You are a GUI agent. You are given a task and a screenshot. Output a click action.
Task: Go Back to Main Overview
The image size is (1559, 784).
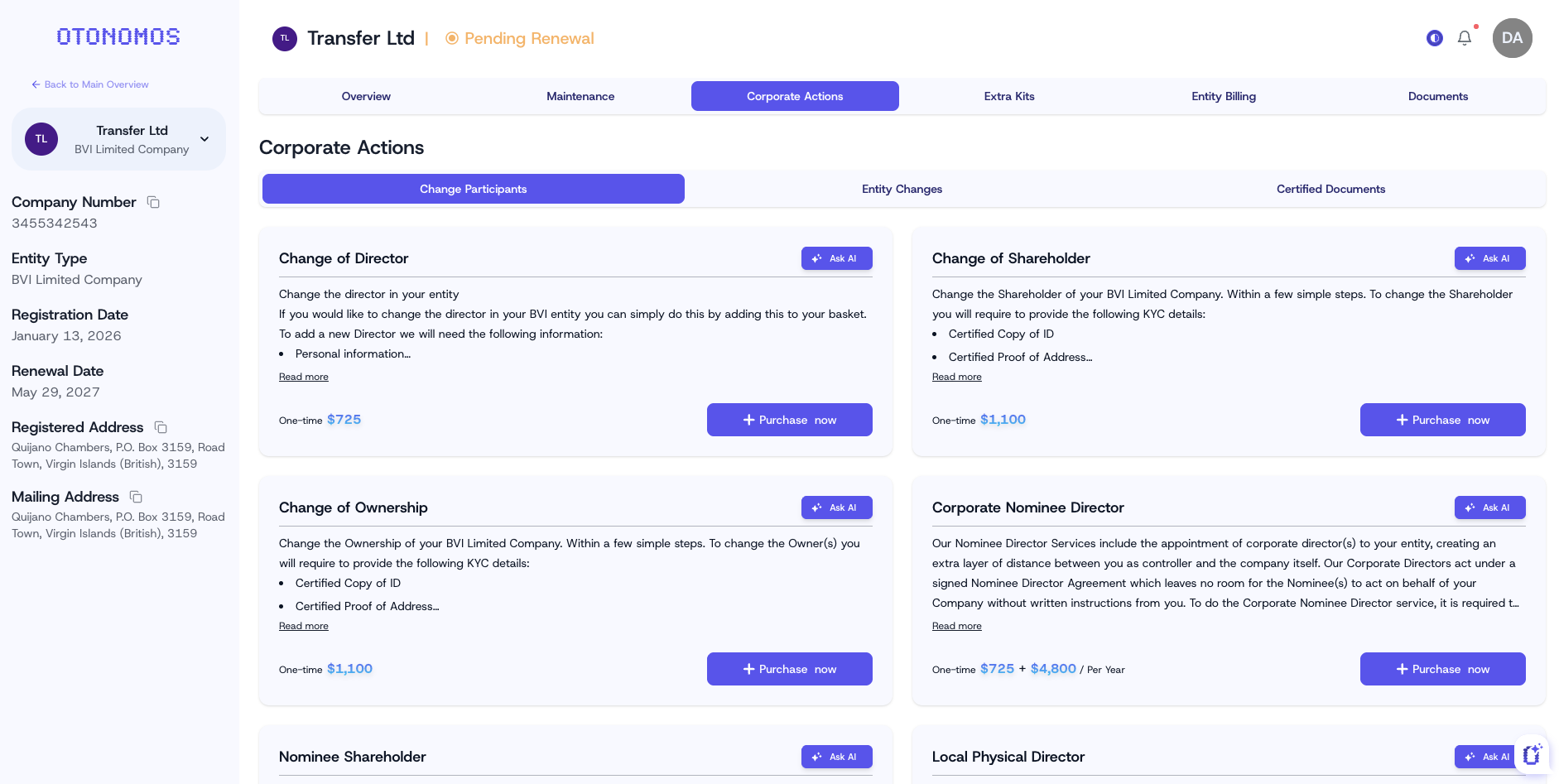[x=90, y=84]
